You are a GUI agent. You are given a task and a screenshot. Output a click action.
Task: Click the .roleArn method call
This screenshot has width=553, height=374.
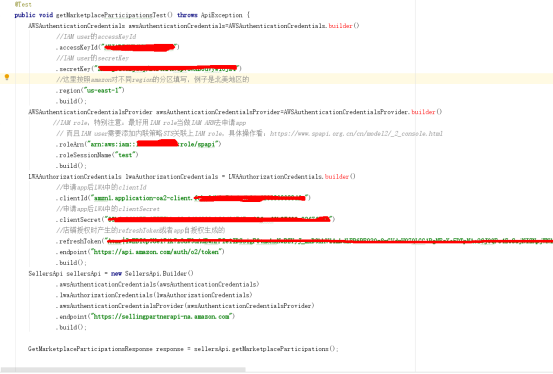70,144
